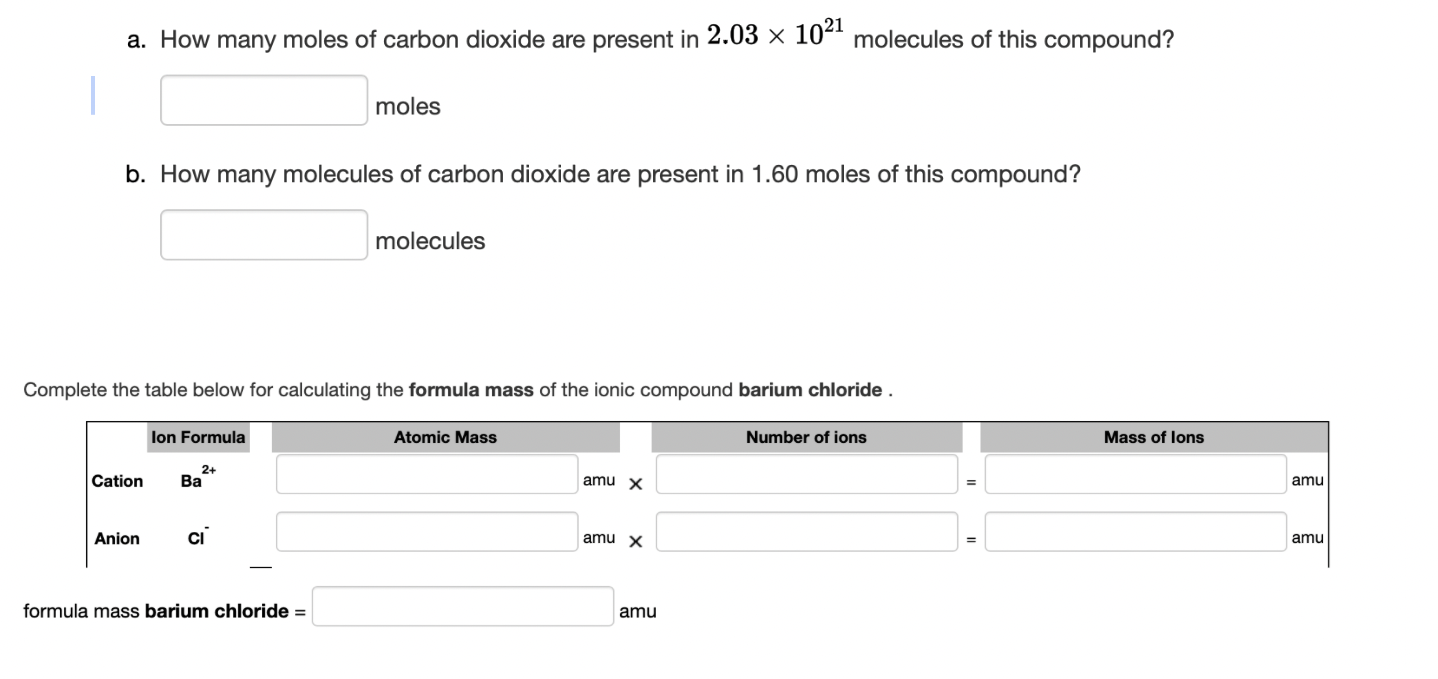Image resolution: width=1438 pixels, height=679 pixels.
Task: Click the Number of ions column header
Action: tap(806, 437)
